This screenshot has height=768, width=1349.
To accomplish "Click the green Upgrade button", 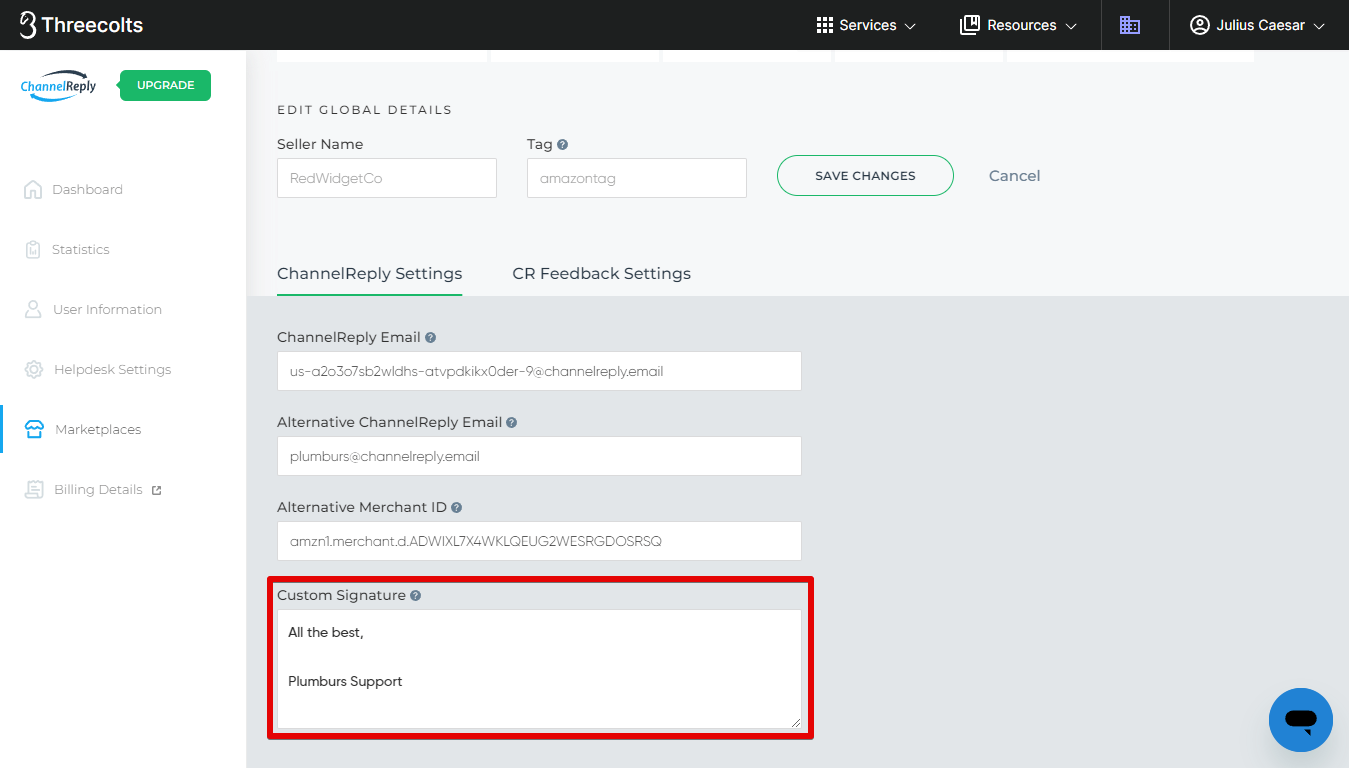I will pyautogui.click(x=165, y=86).
